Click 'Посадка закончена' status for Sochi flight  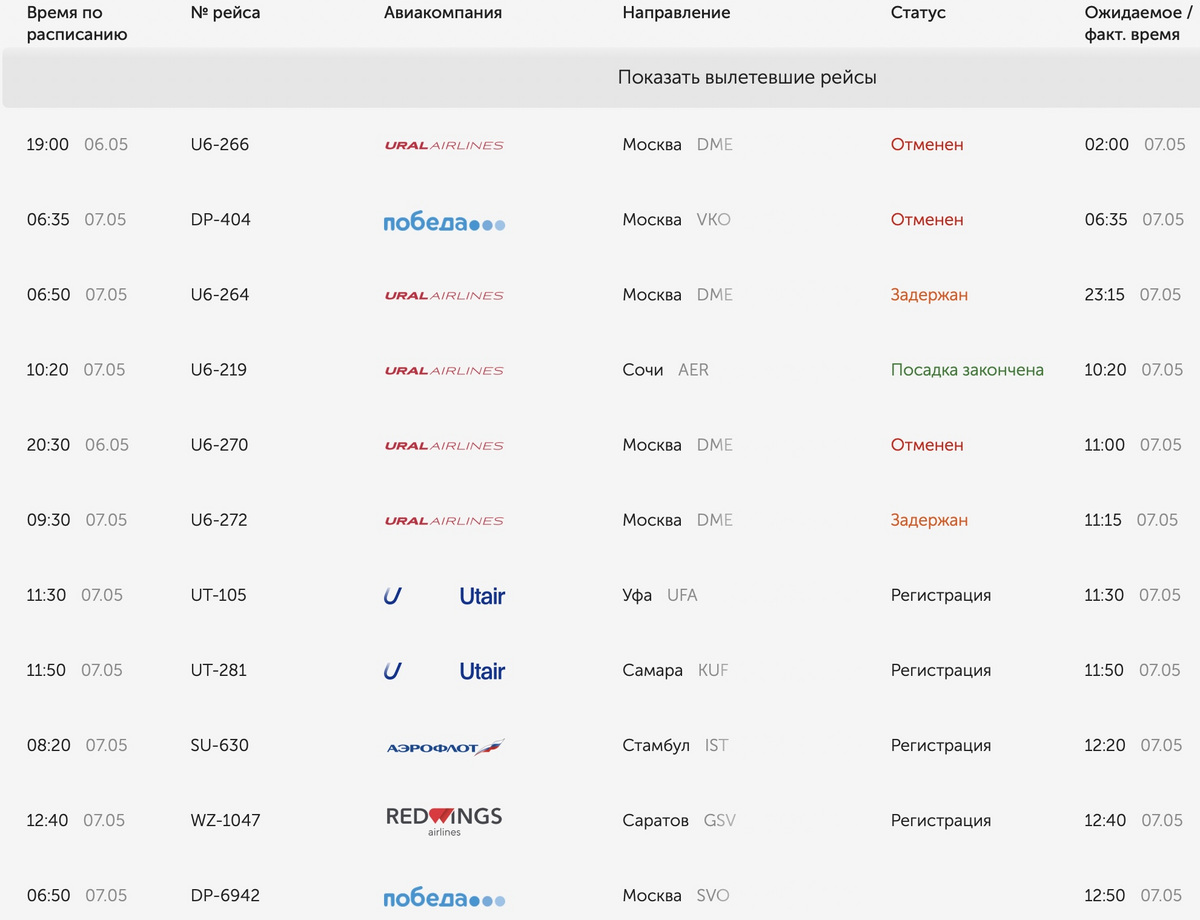point(967,370)
